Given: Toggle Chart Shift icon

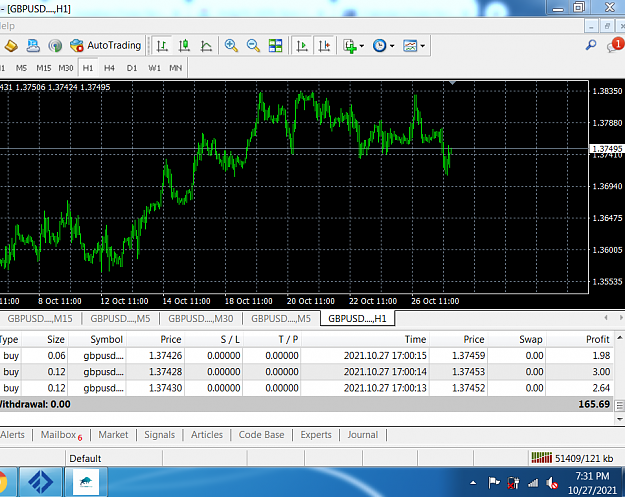Looking at the screenshot, I should [324, 46].
